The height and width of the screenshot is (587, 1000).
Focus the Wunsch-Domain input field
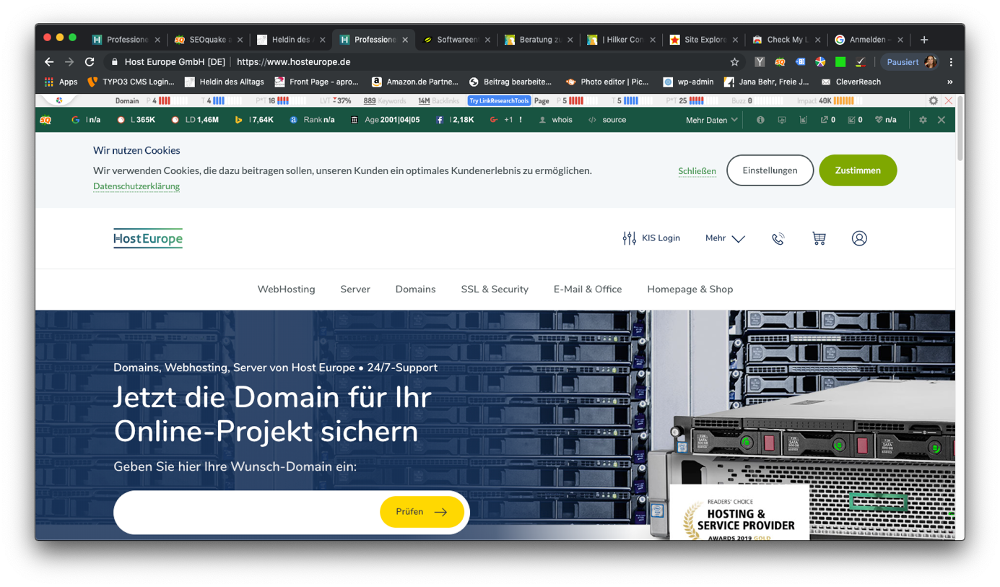tap(247, 512)
